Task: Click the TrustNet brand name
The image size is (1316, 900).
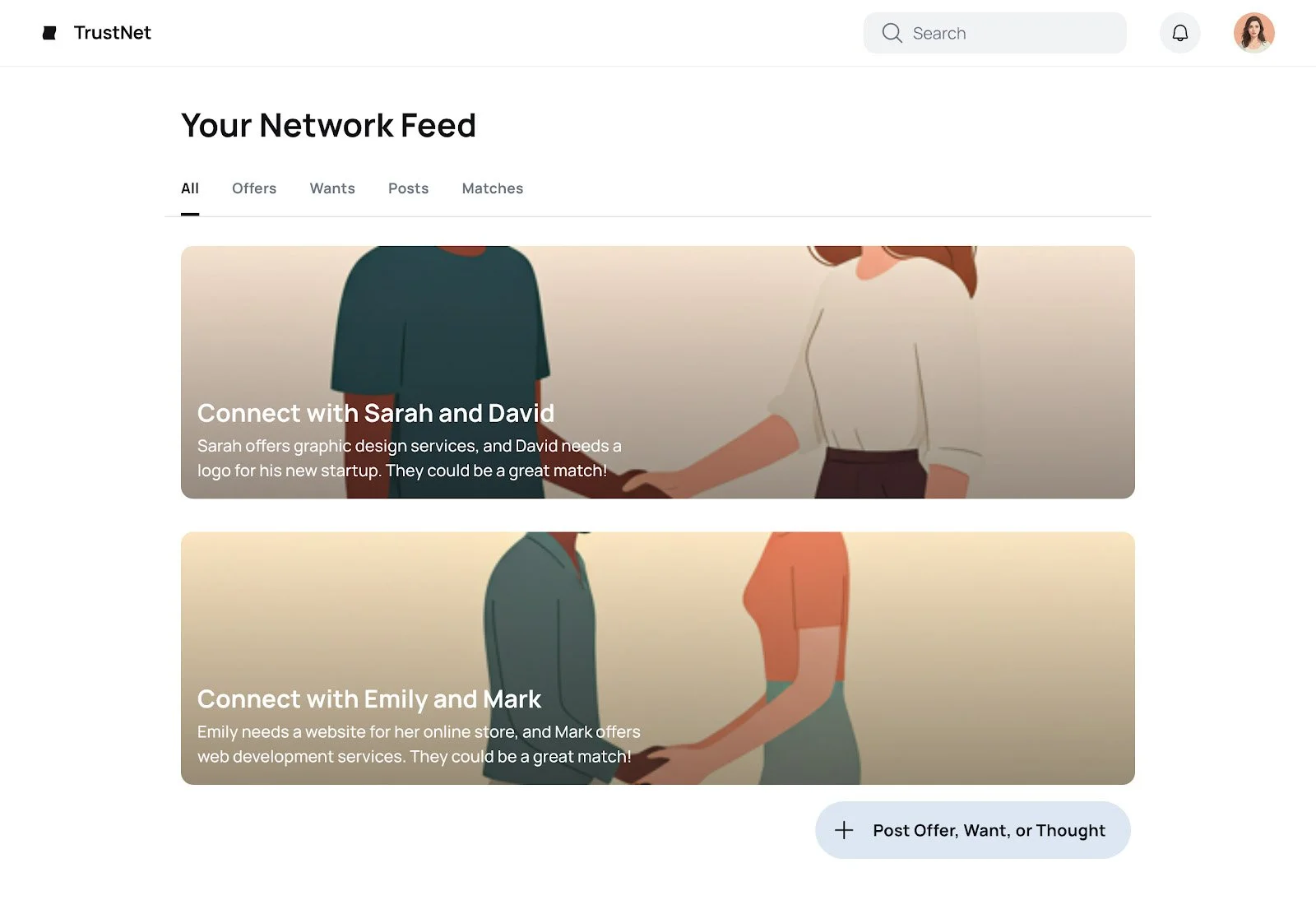Action: 113,33
